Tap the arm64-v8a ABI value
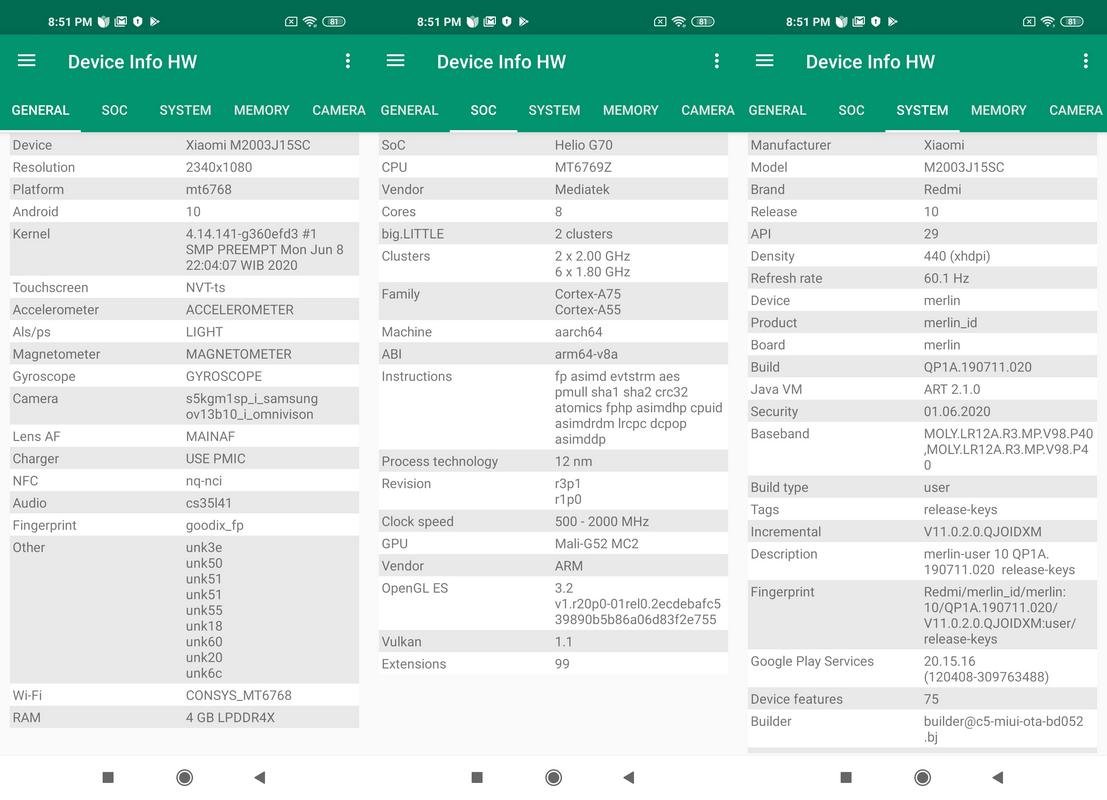Image resolution: width=1107 pixels, height=800 pixels. pyautogui.click(x=586, y=354)
